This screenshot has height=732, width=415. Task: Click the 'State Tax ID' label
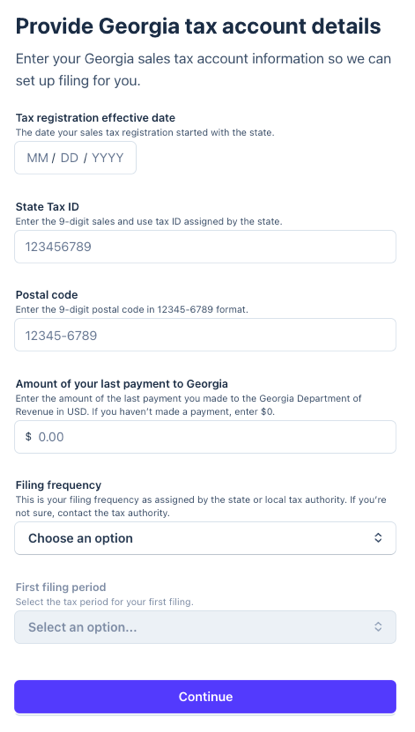click(48, 206)
